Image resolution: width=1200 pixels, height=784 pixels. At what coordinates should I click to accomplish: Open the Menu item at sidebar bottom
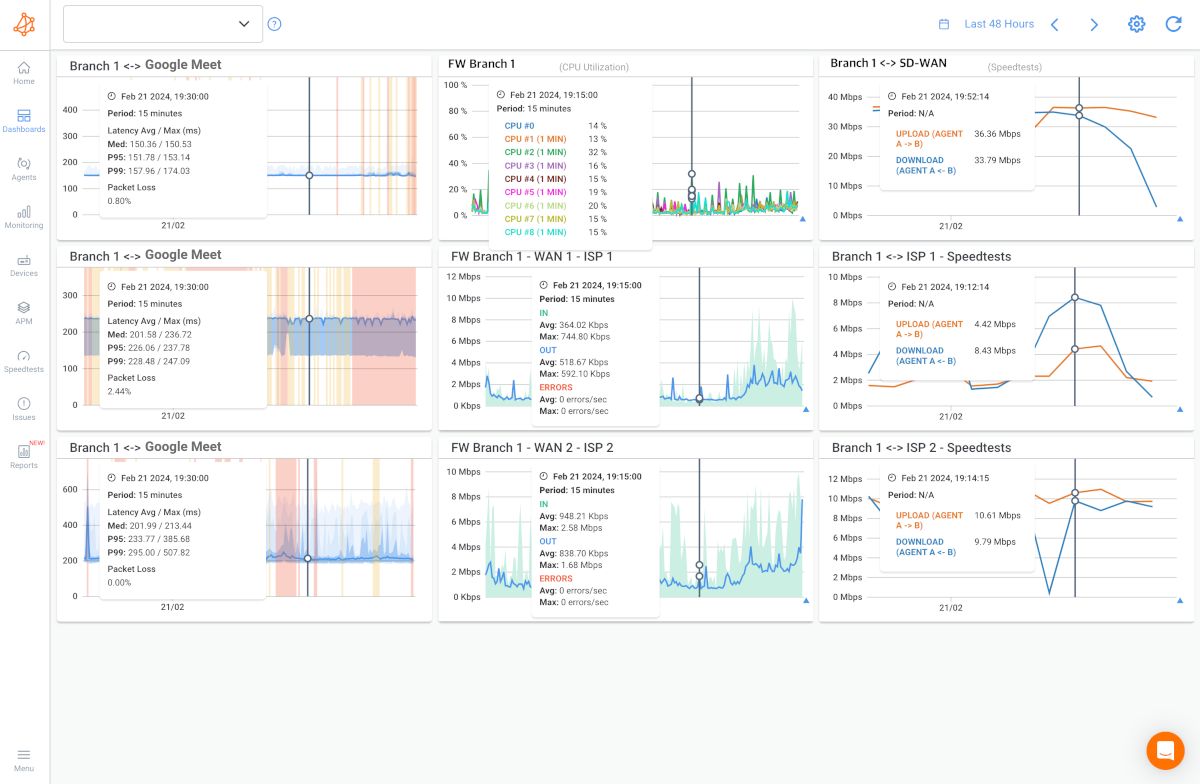[24, 758]
